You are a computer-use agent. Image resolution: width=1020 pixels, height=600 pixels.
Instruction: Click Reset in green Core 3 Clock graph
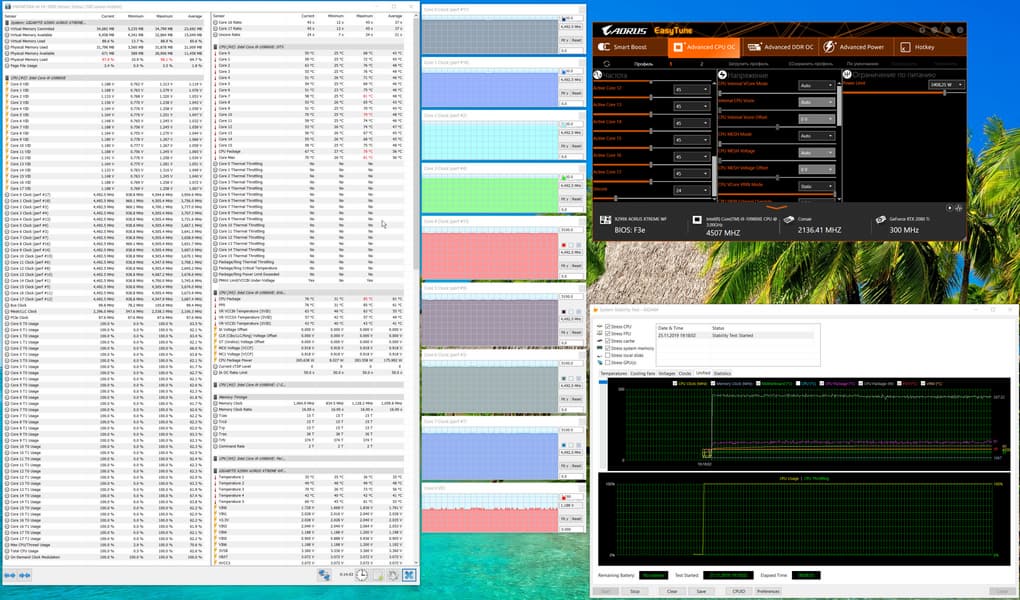[576, 199]
